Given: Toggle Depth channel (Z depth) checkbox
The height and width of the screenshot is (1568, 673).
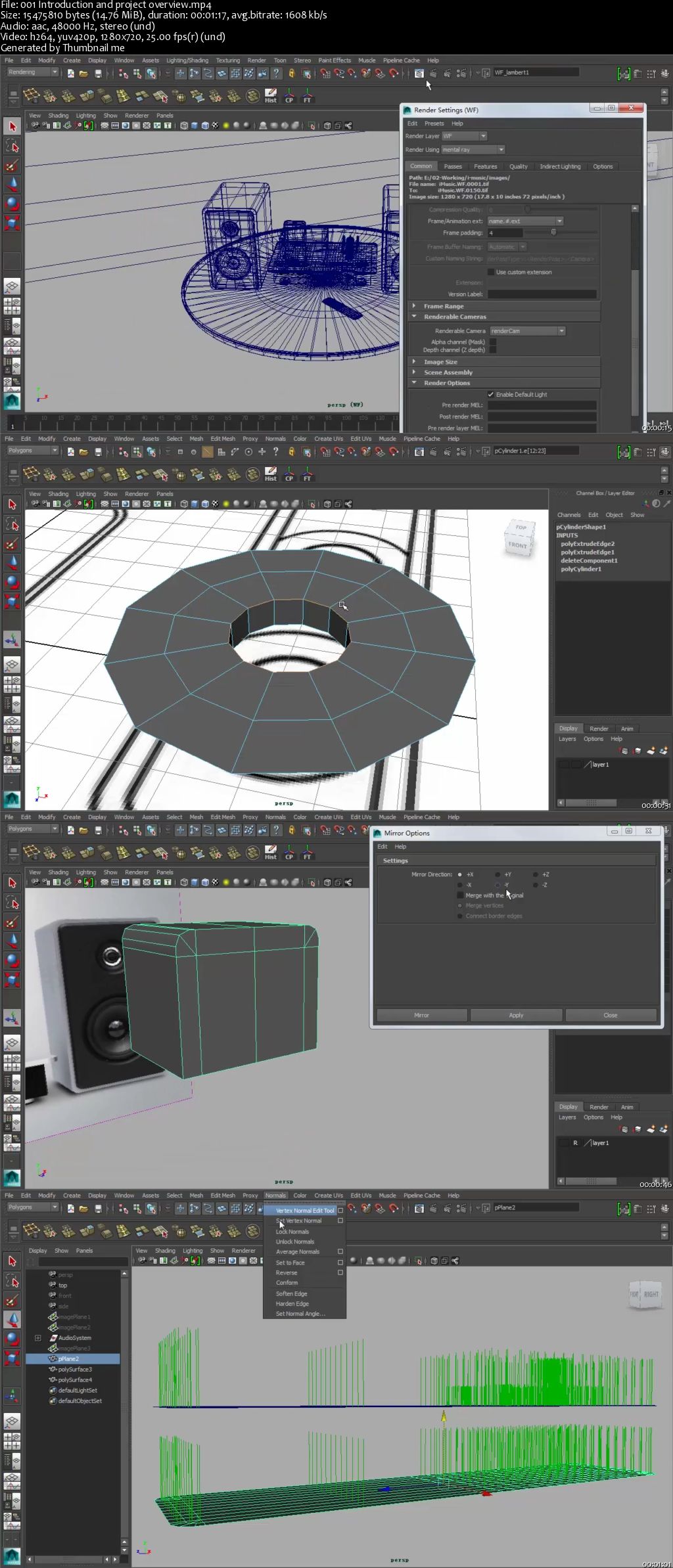Looking at the screenshot, I should [x=493, y=350].
